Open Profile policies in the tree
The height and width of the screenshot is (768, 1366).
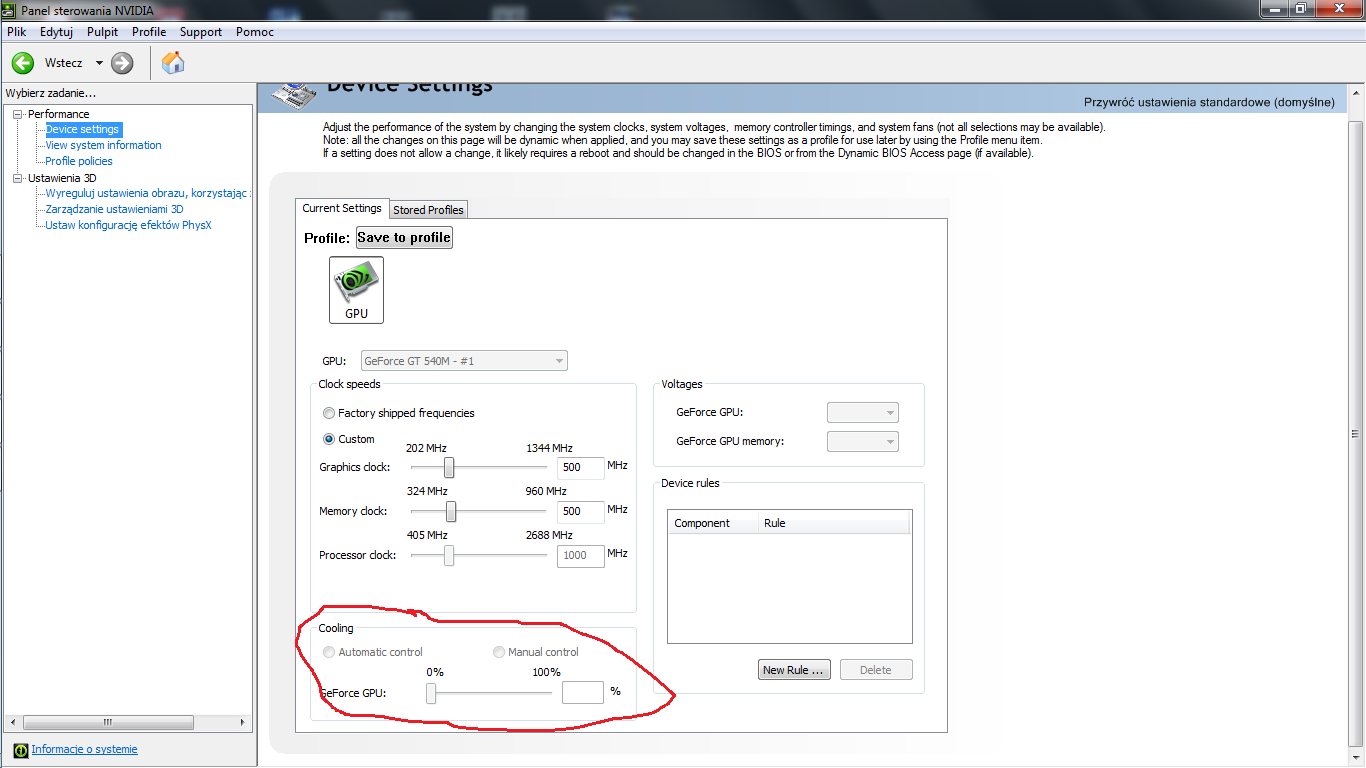point(79,162)
